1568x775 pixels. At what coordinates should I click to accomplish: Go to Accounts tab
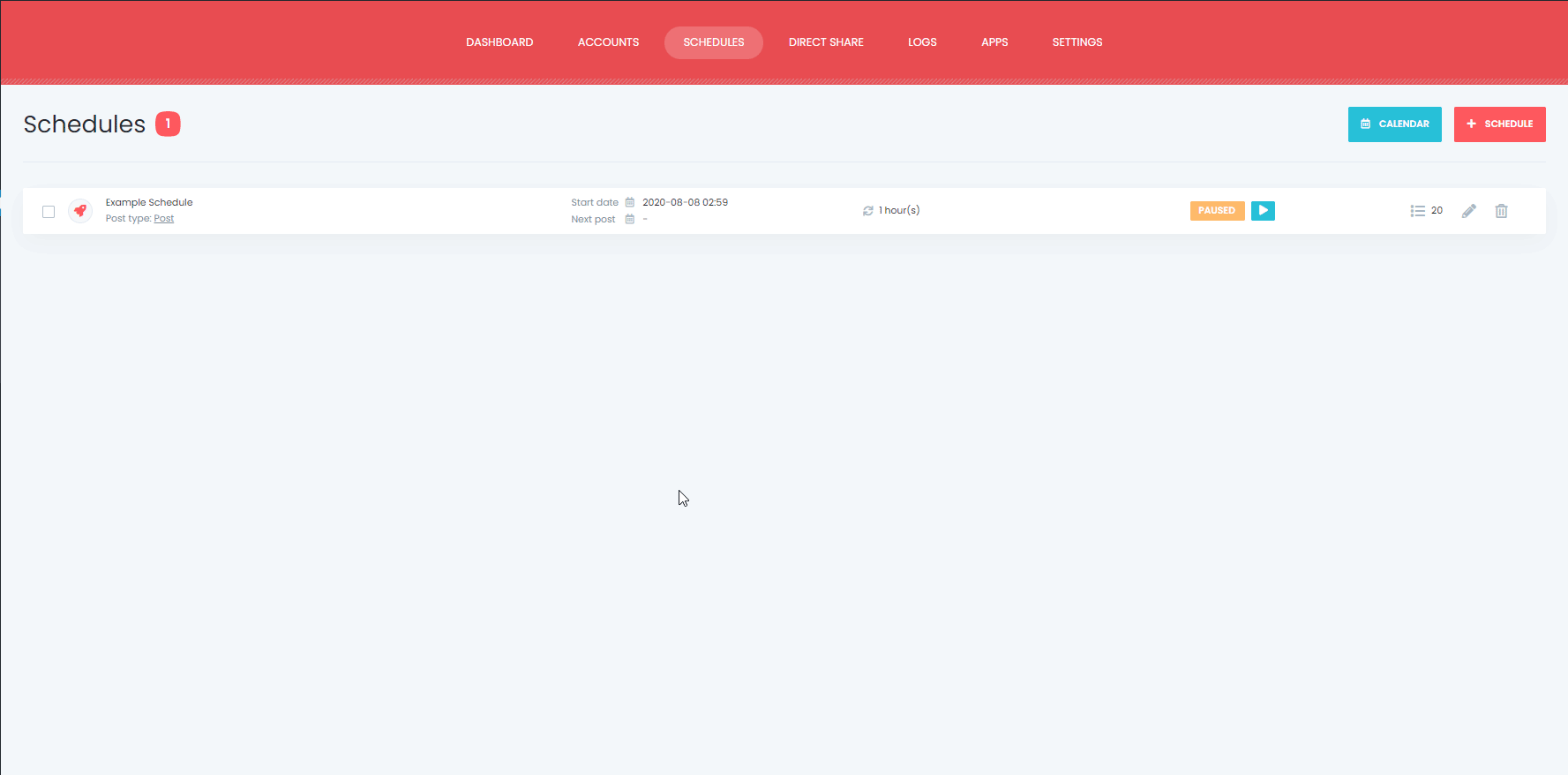608,42
